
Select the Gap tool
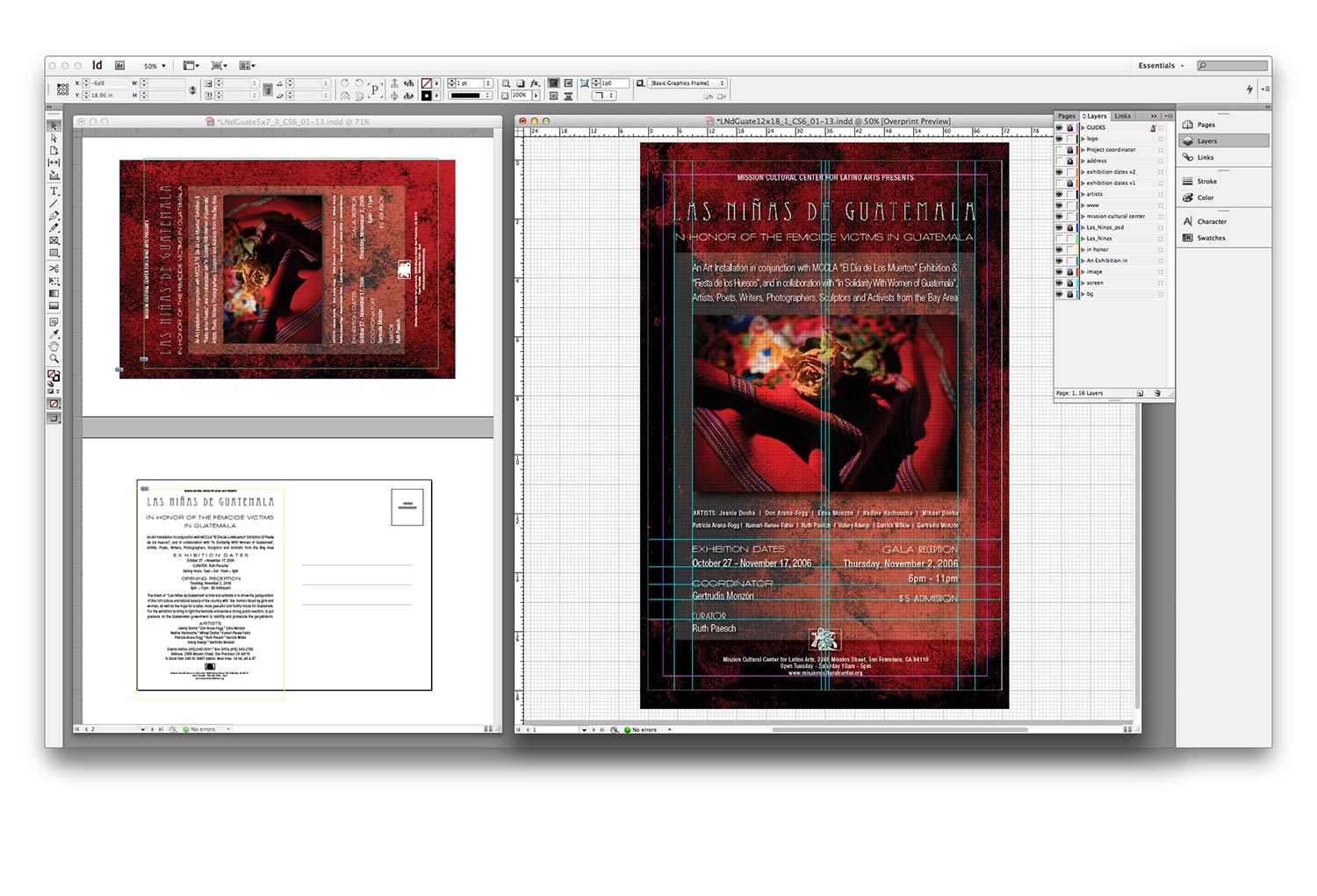[54, 163]
